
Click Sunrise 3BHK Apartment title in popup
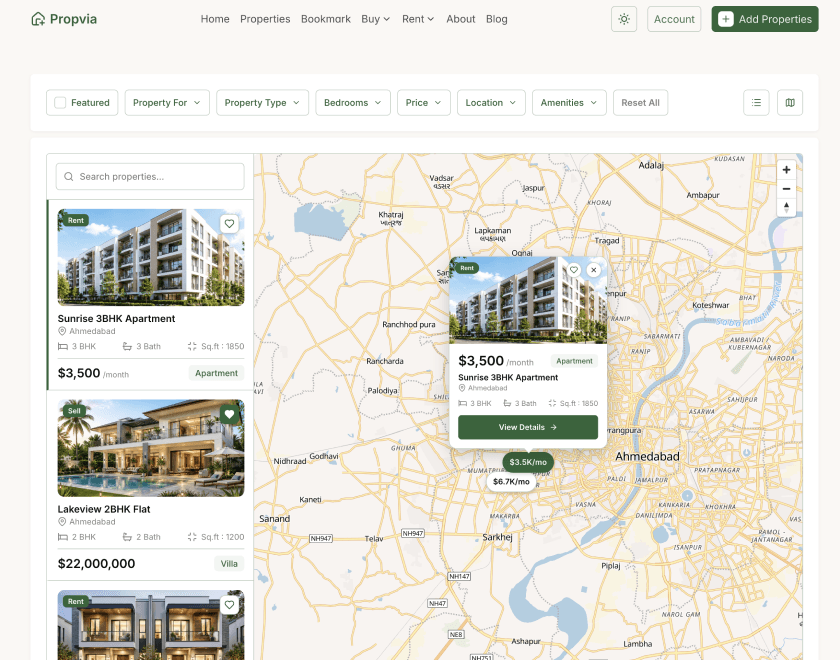pos(508,377)
